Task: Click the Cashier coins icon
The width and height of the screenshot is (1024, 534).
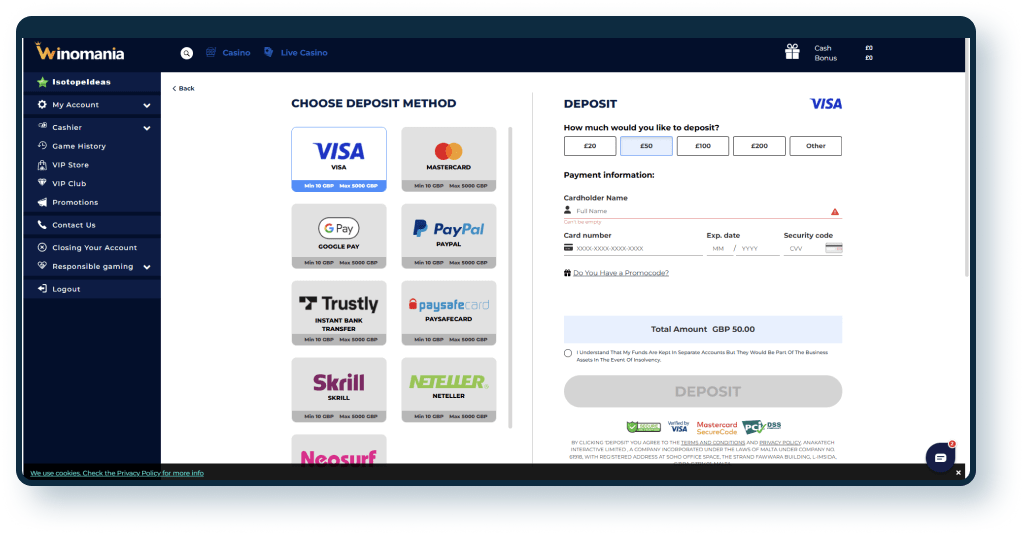Action: point(42,127)
